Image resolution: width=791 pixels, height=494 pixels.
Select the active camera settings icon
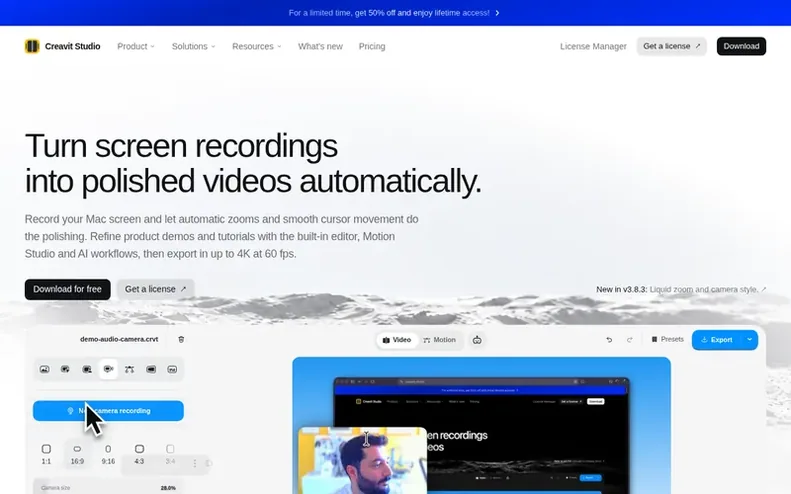click(x=108, y=369)
